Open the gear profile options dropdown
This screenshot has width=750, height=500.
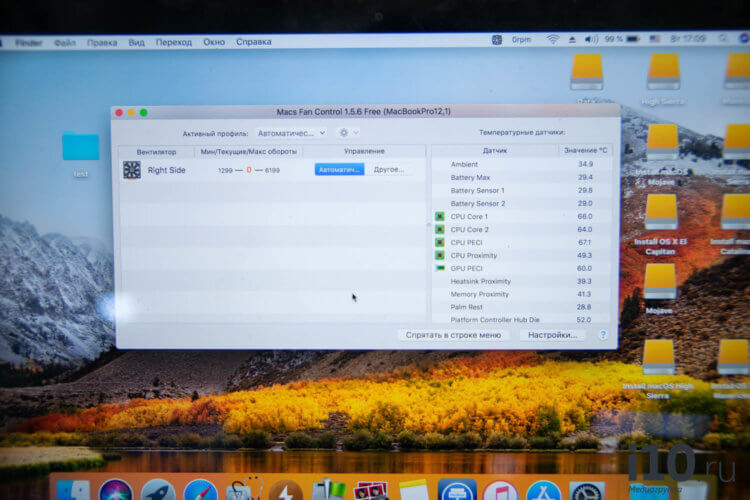pos(348,133)
